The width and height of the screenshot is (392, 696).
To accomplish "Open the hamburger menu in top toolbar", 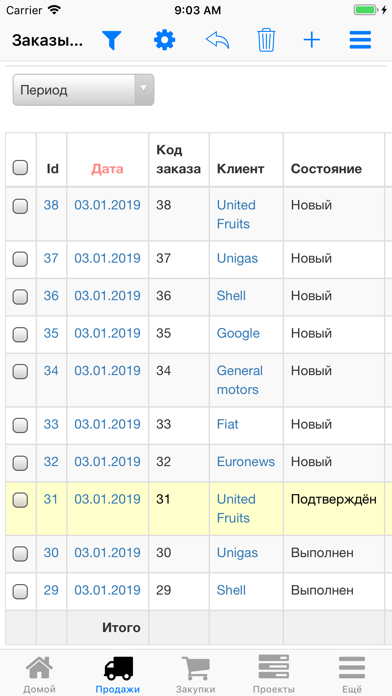I will point(360,40).
